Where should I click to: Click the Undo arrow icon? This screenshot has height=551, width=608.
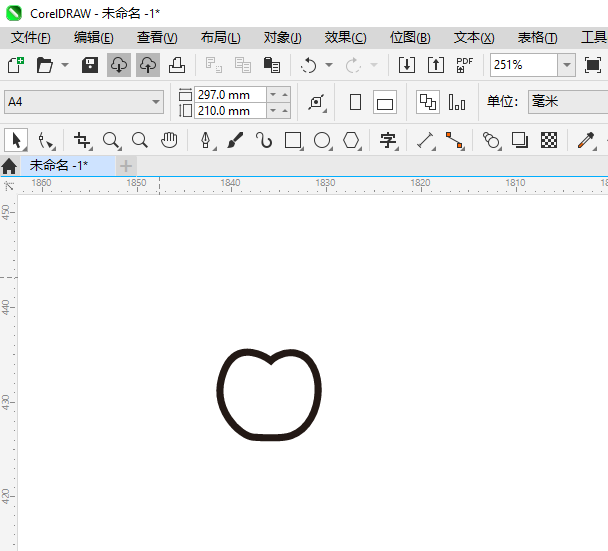309,65
